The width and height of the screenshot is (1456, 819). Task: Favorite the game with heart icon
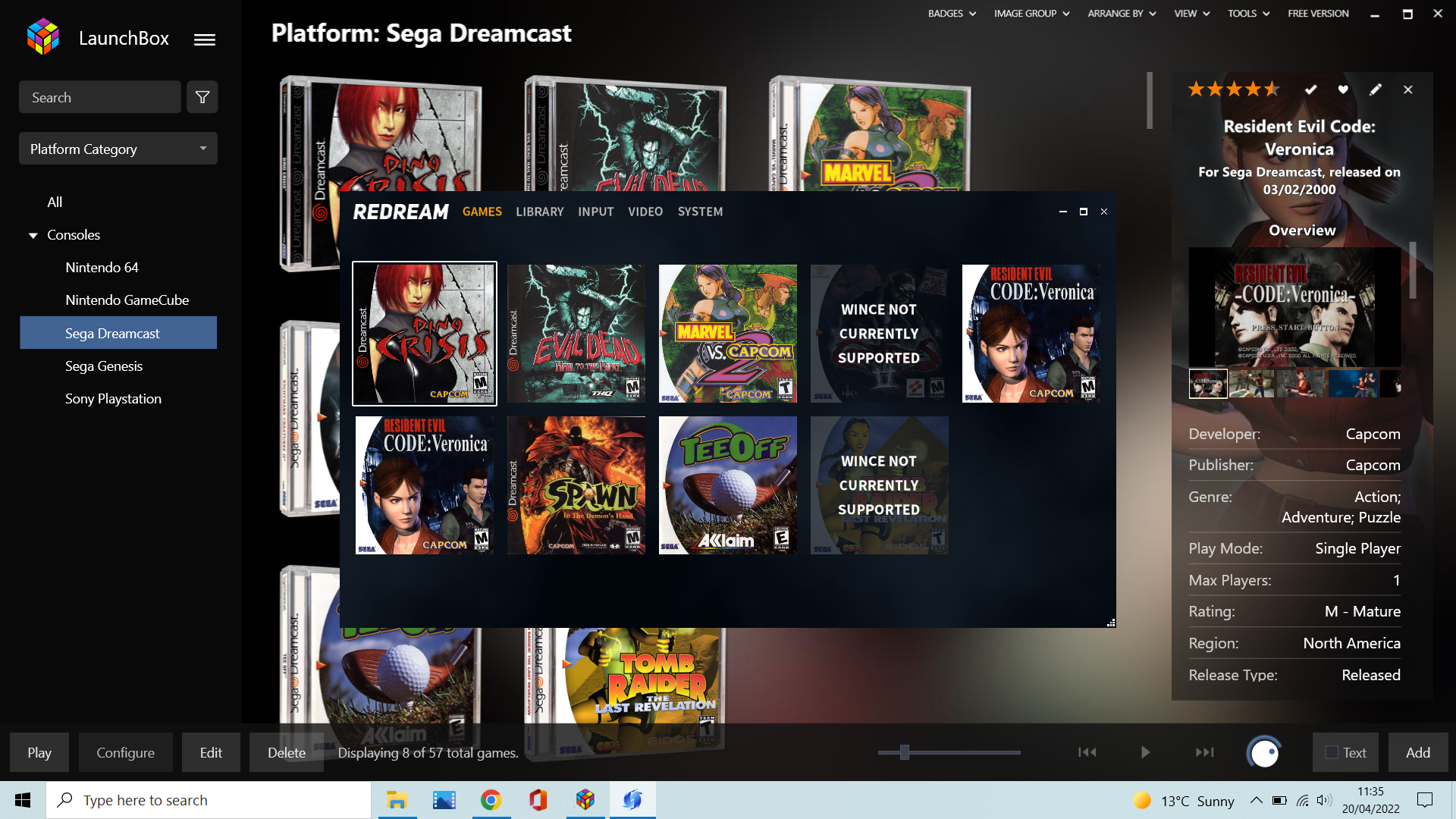(1343, 89)
